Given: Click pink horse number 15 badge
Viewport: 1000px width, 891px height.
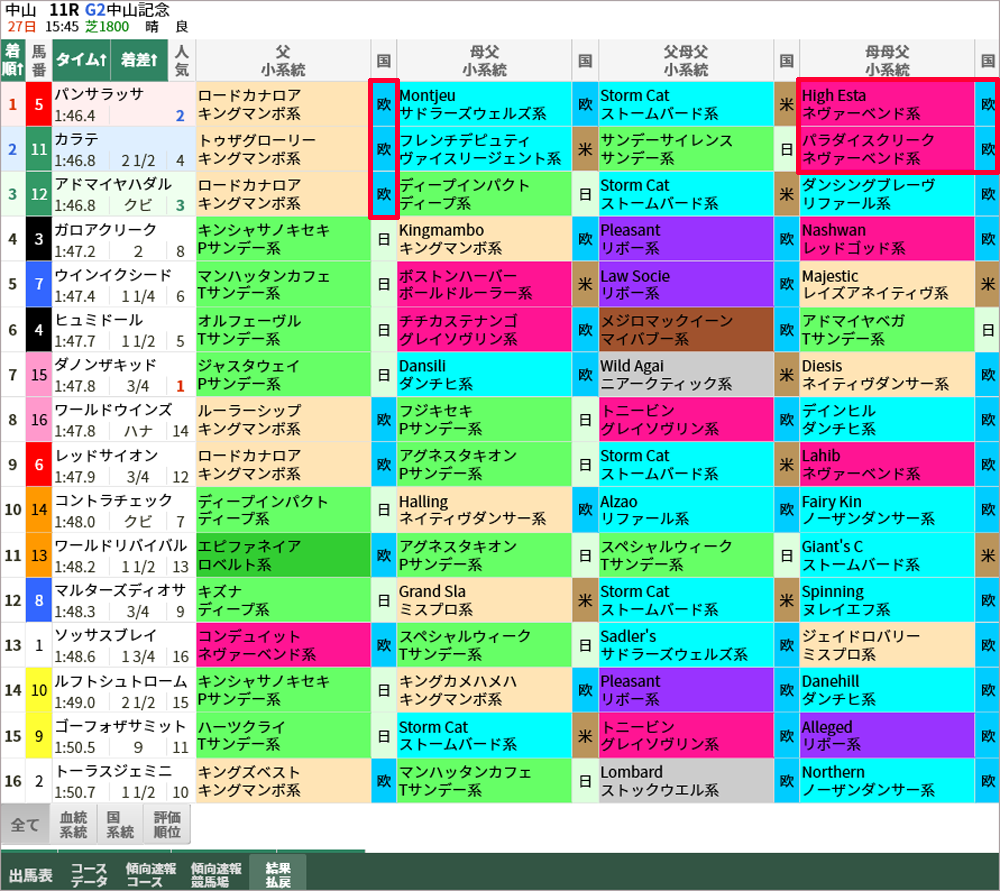Looking at the screenshot, I should [x=39, y=374].
